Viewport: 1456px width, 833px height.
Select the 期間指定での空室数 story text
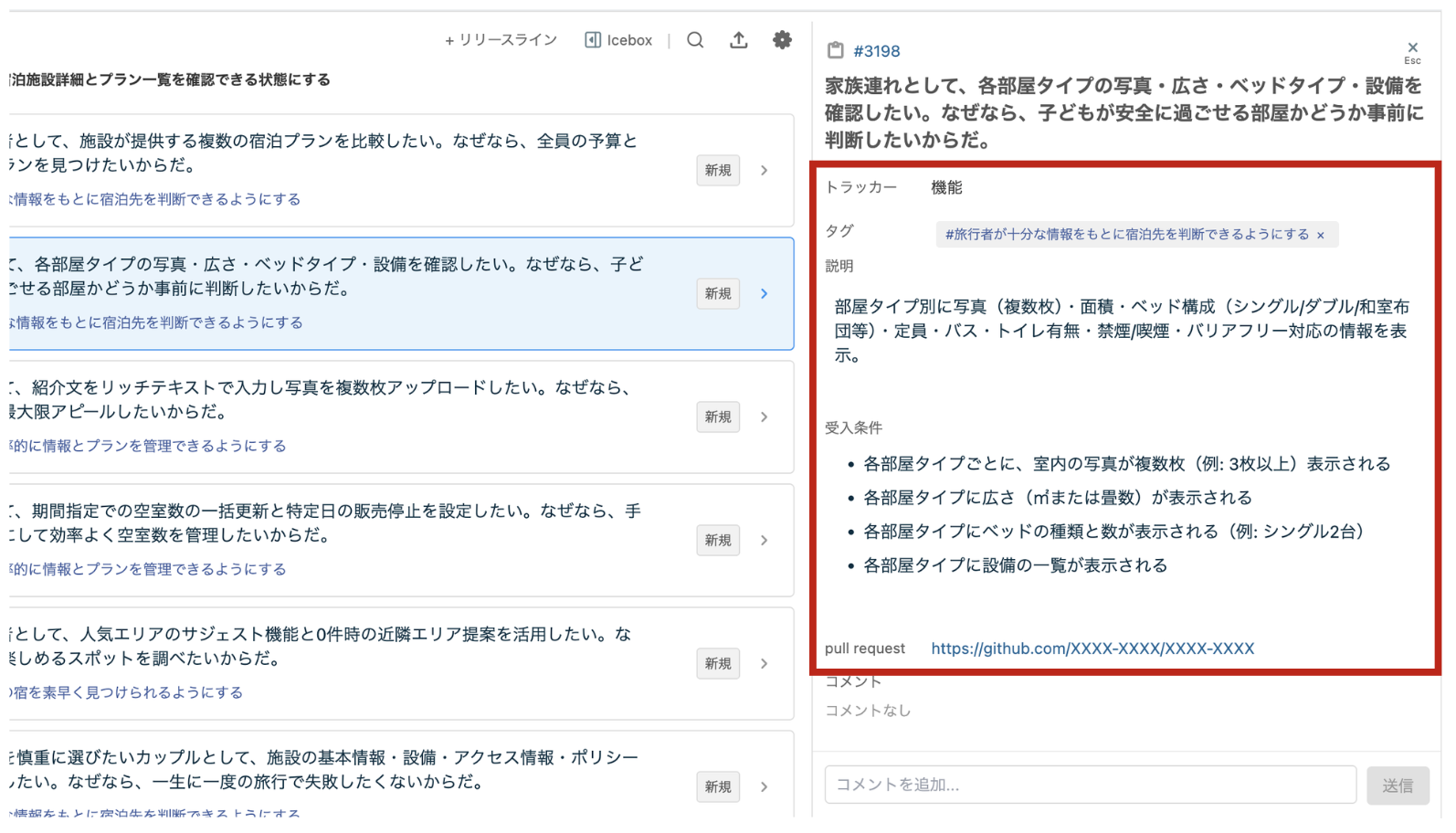[x=325, y=522]
